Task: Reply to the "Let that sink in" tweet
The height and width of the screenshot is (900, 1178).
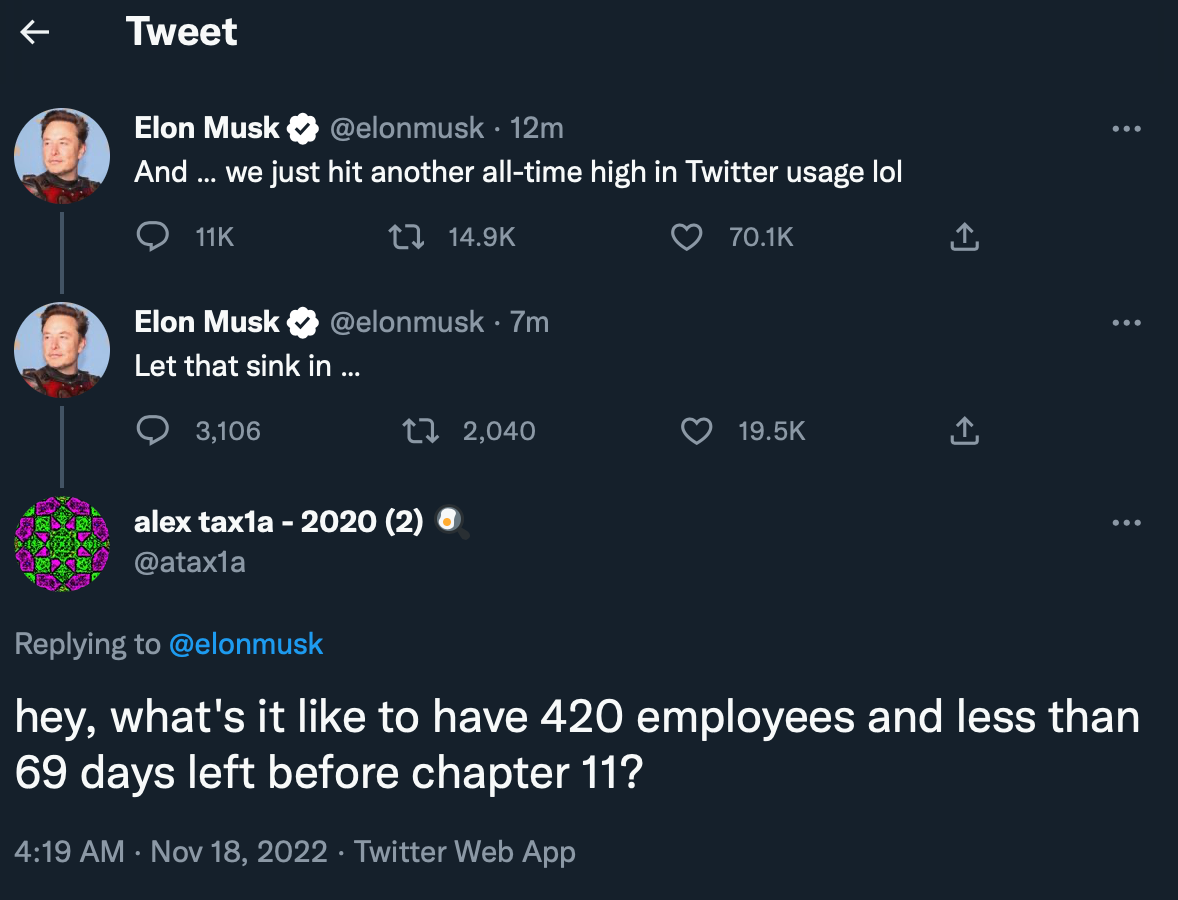Action: point(152,431)
